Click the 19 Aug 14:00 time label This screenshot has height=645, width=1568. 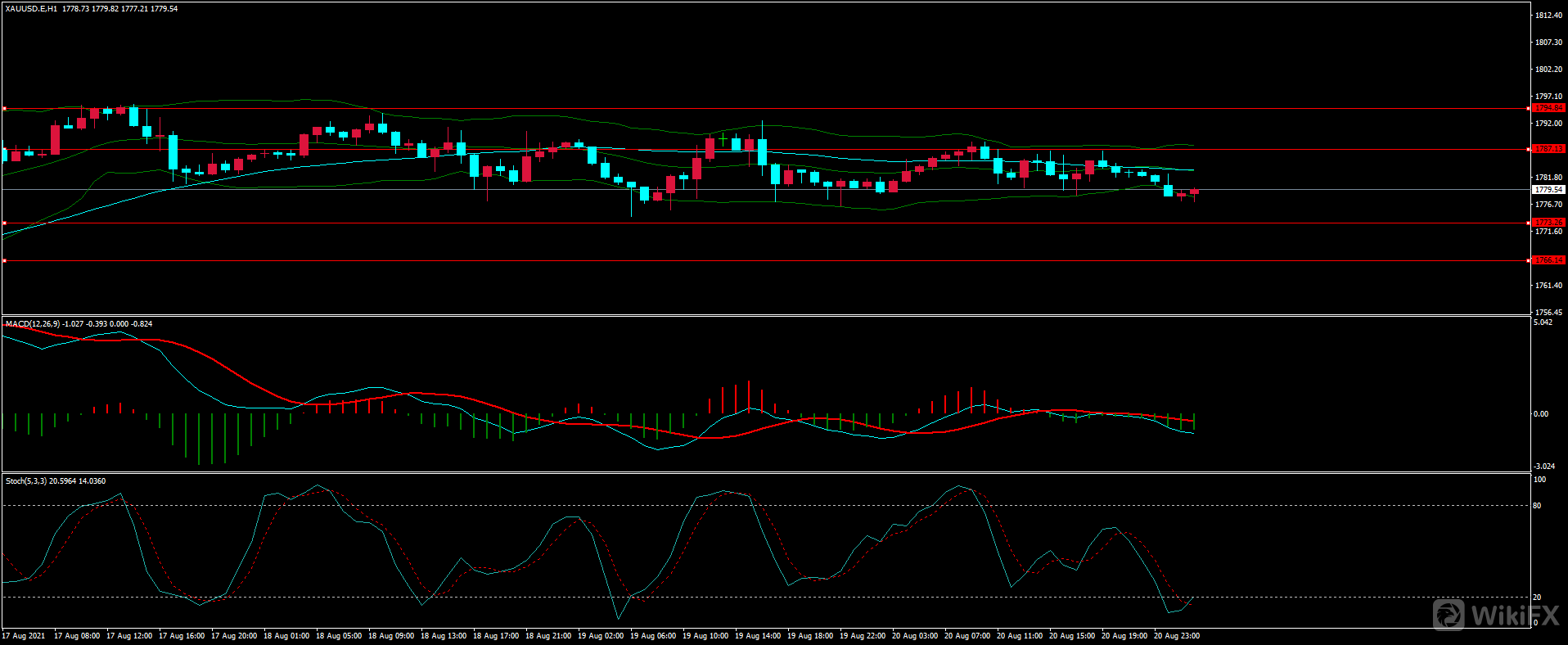point(758,636)
